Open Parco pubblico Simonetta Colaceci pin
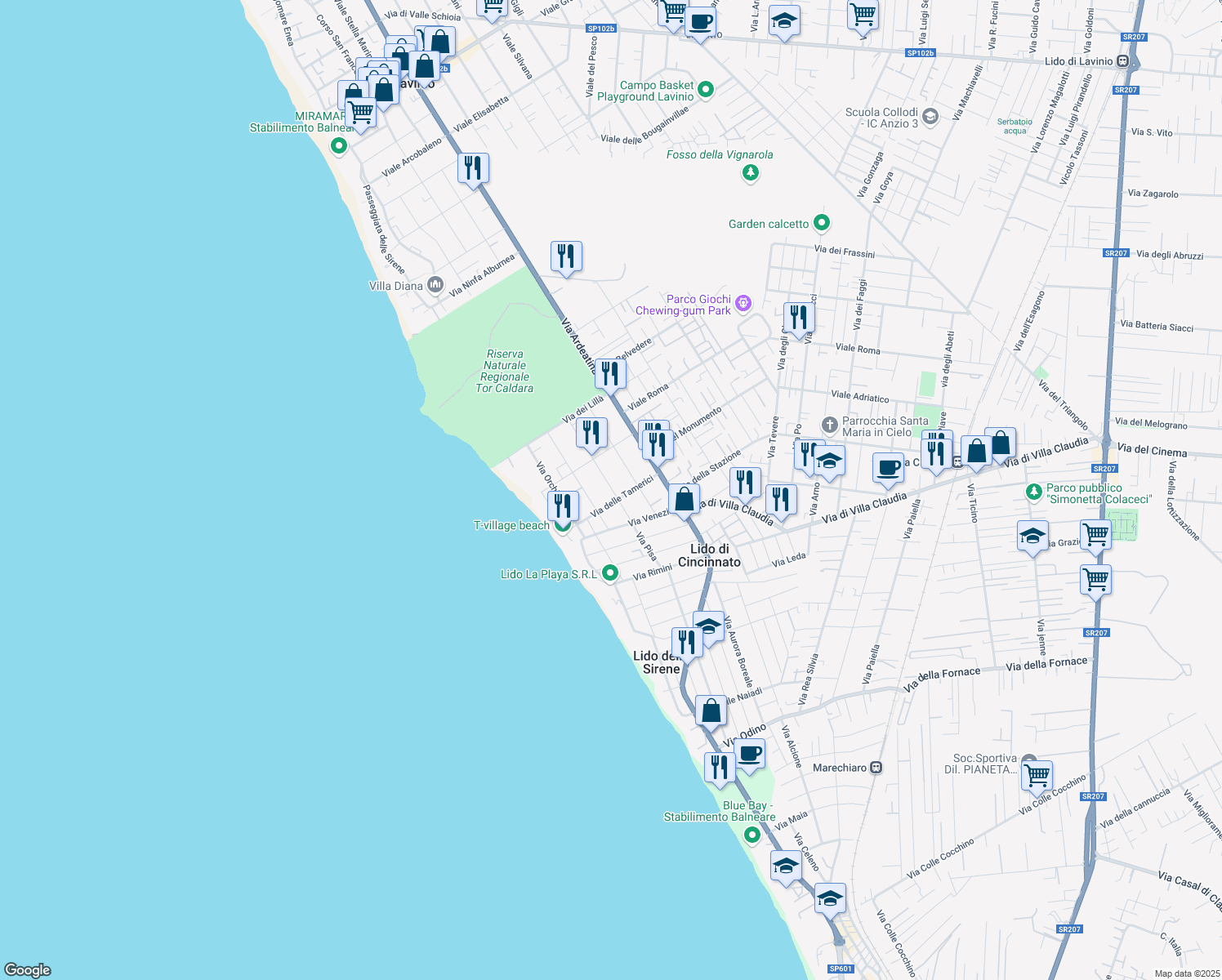 (1034, 492)
